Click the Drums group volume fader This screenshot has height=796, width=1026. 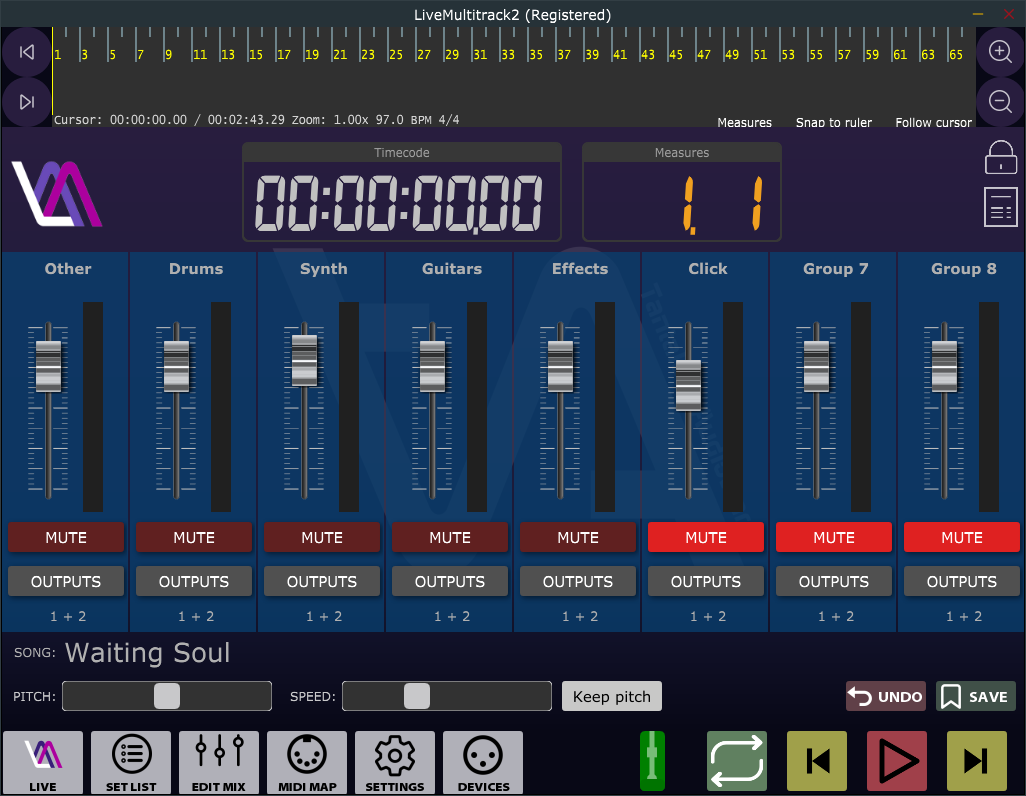[176, 366]
